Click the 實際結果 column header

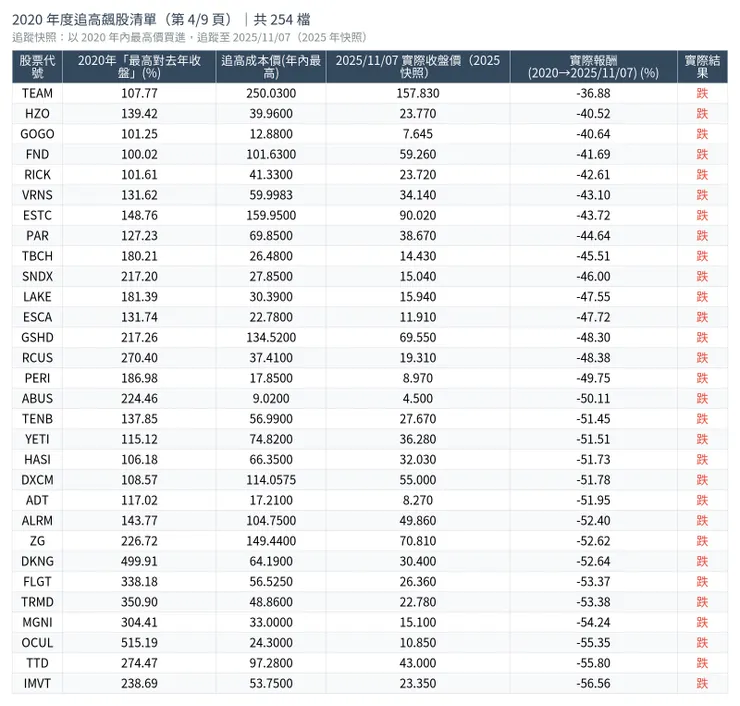click(702, 67)
